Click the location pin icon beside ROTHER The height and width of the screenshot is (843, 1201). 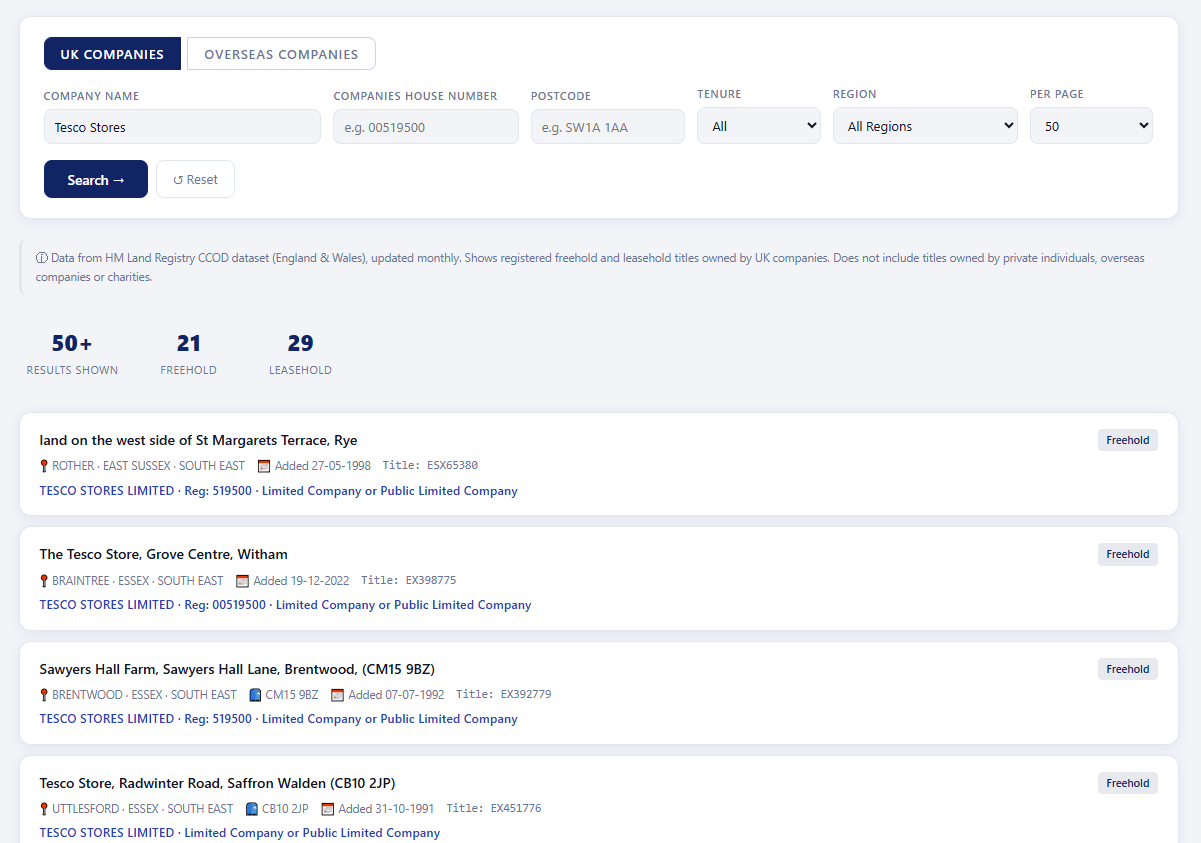coord(44,466)
